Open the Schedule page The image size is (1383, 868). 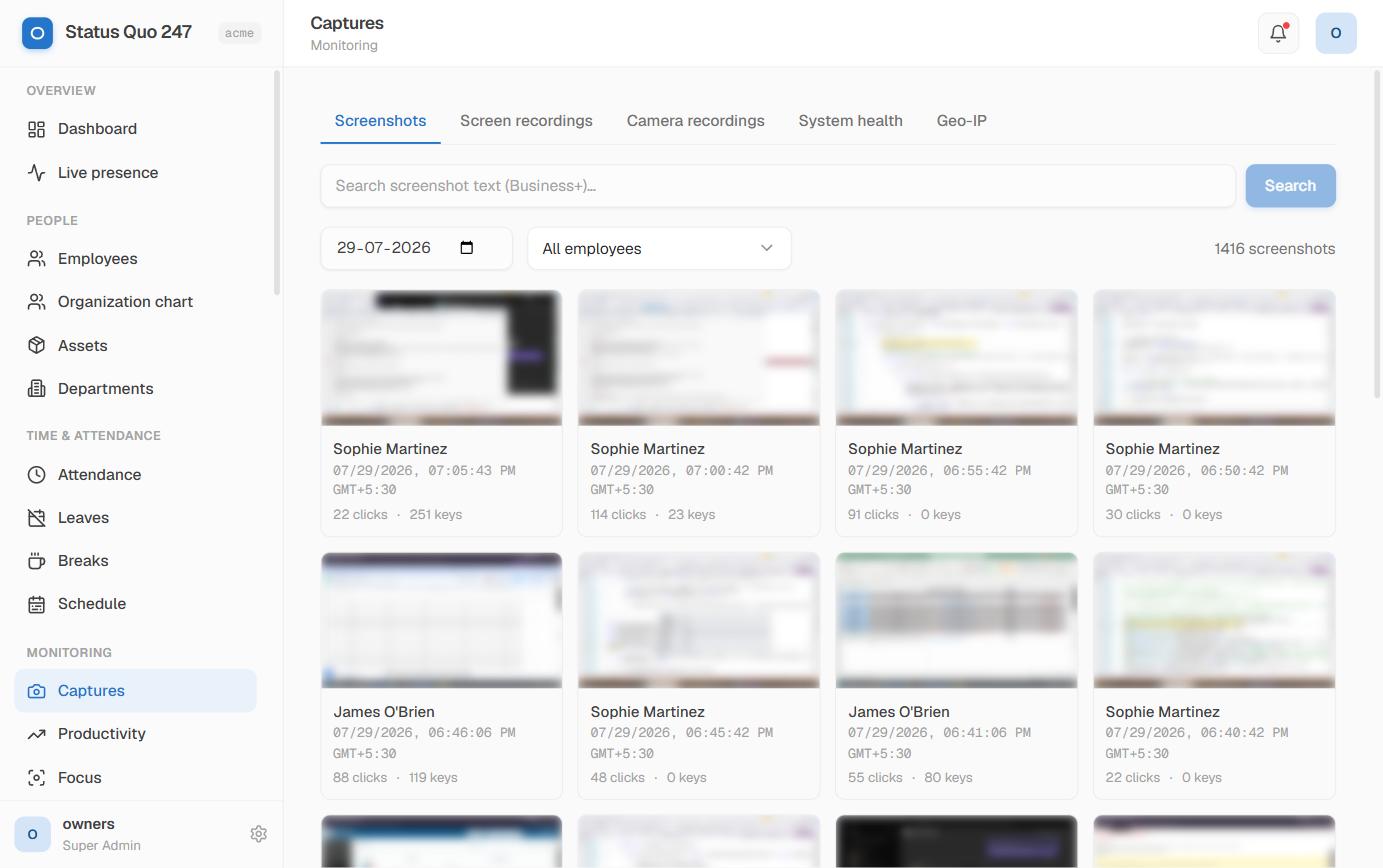tap(135, 604)
